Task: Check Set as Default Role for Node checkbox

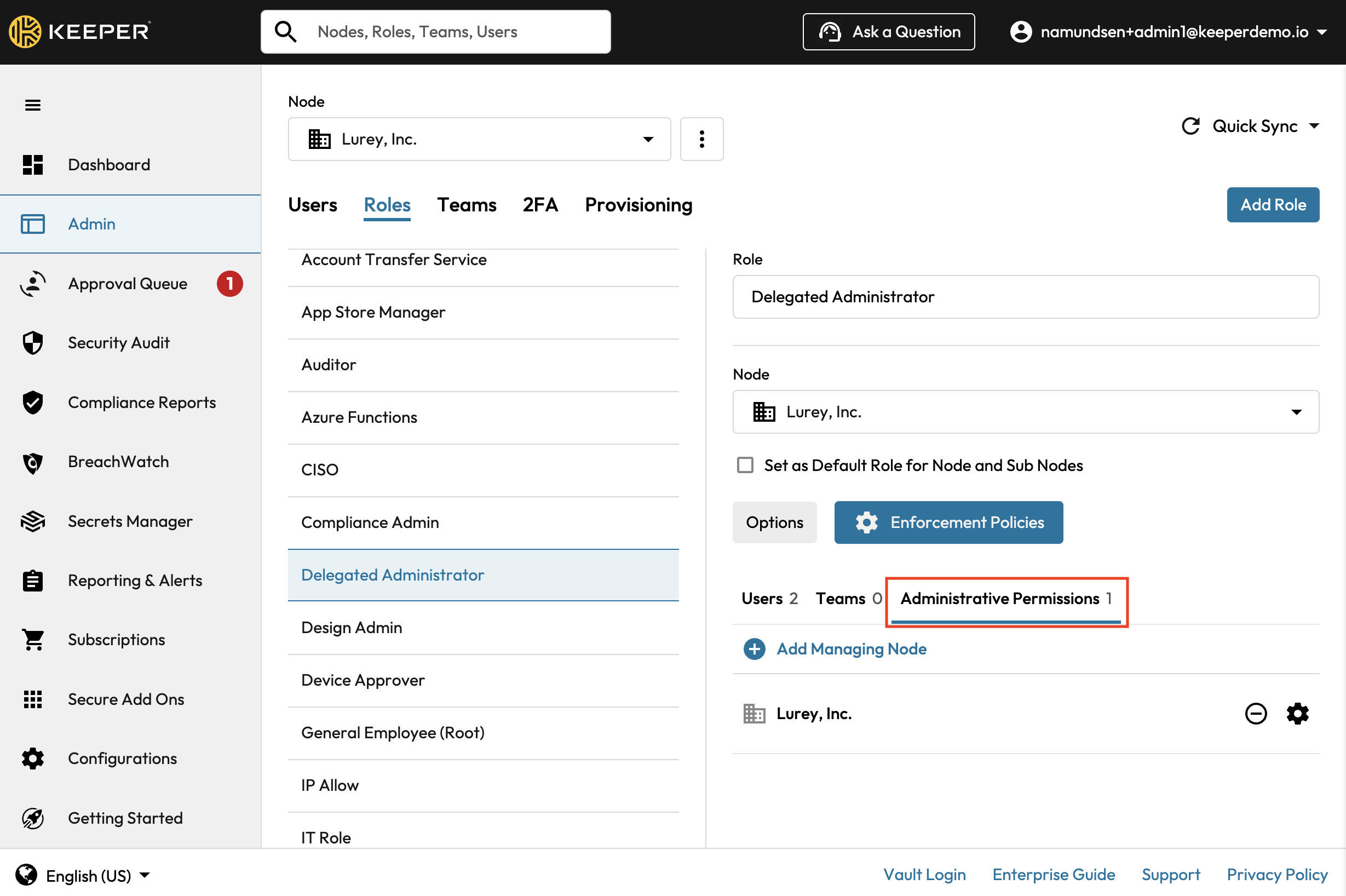Action: tap(745, 465)
